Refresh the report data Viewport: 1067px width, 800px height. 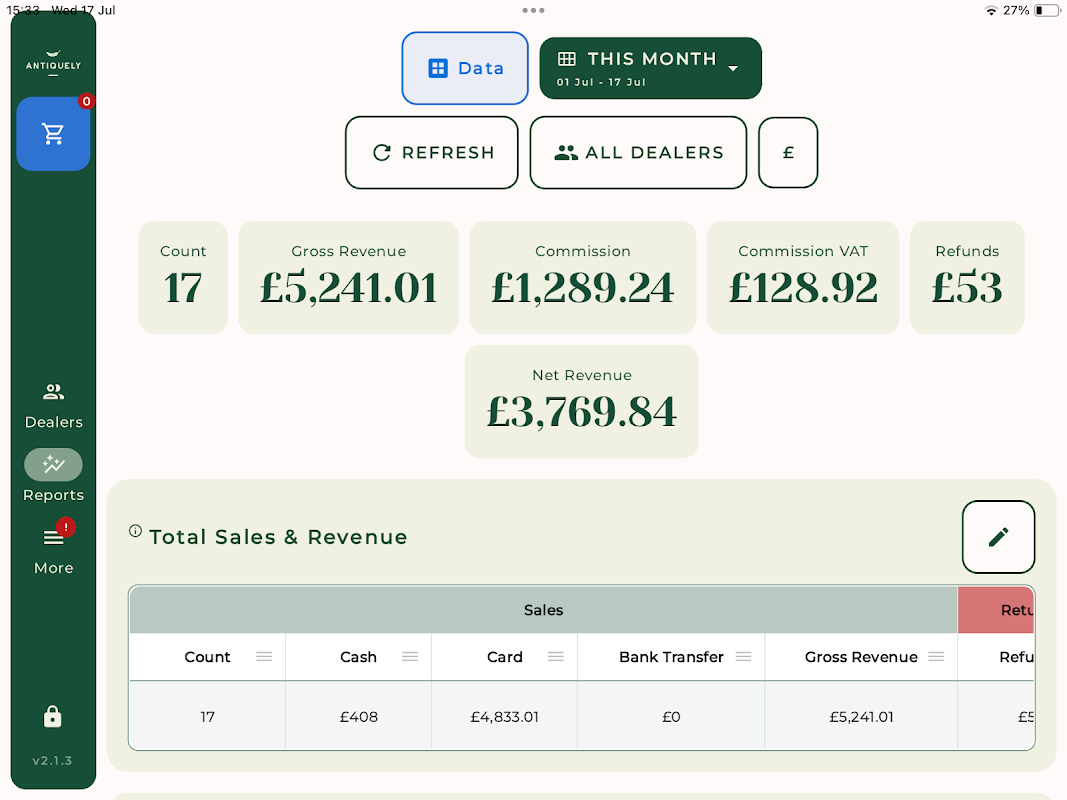pos(432,153)
